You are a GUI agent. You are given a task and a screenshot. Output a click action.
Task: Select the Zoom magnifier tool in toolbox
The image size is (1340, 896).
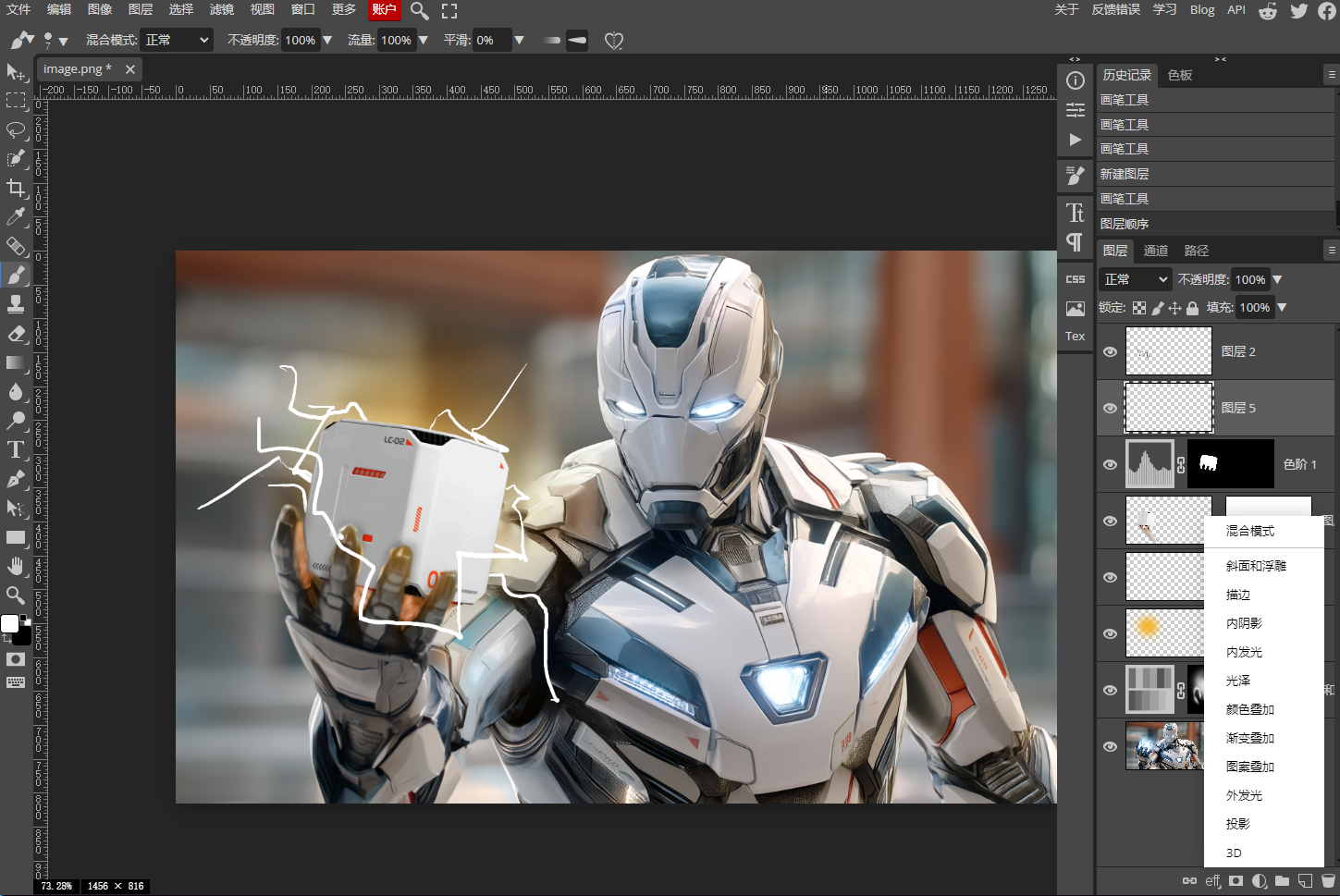point(16,595)
